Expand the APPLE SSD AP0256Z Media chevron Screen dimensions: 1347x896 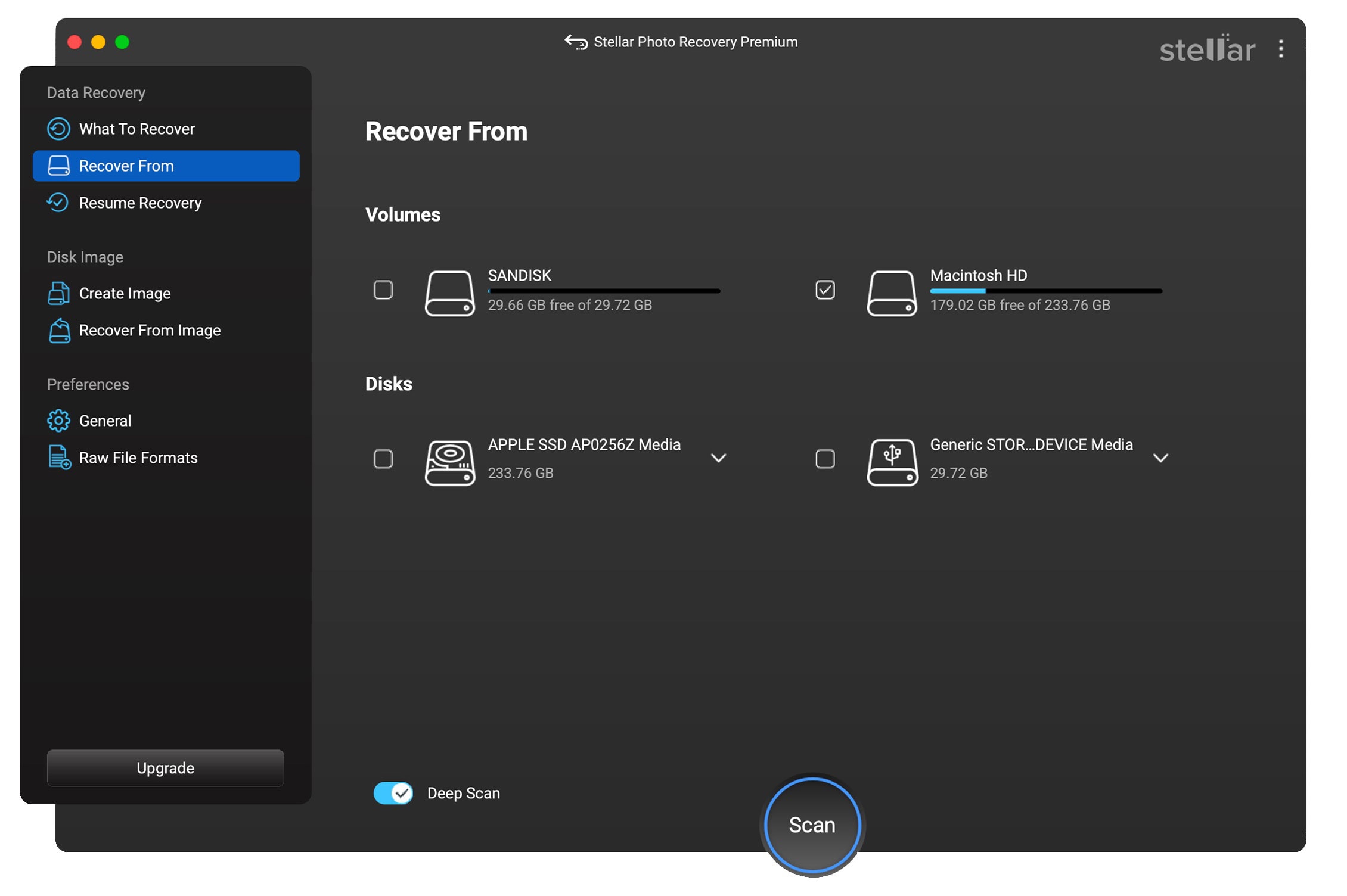click(x=718, y=458)
